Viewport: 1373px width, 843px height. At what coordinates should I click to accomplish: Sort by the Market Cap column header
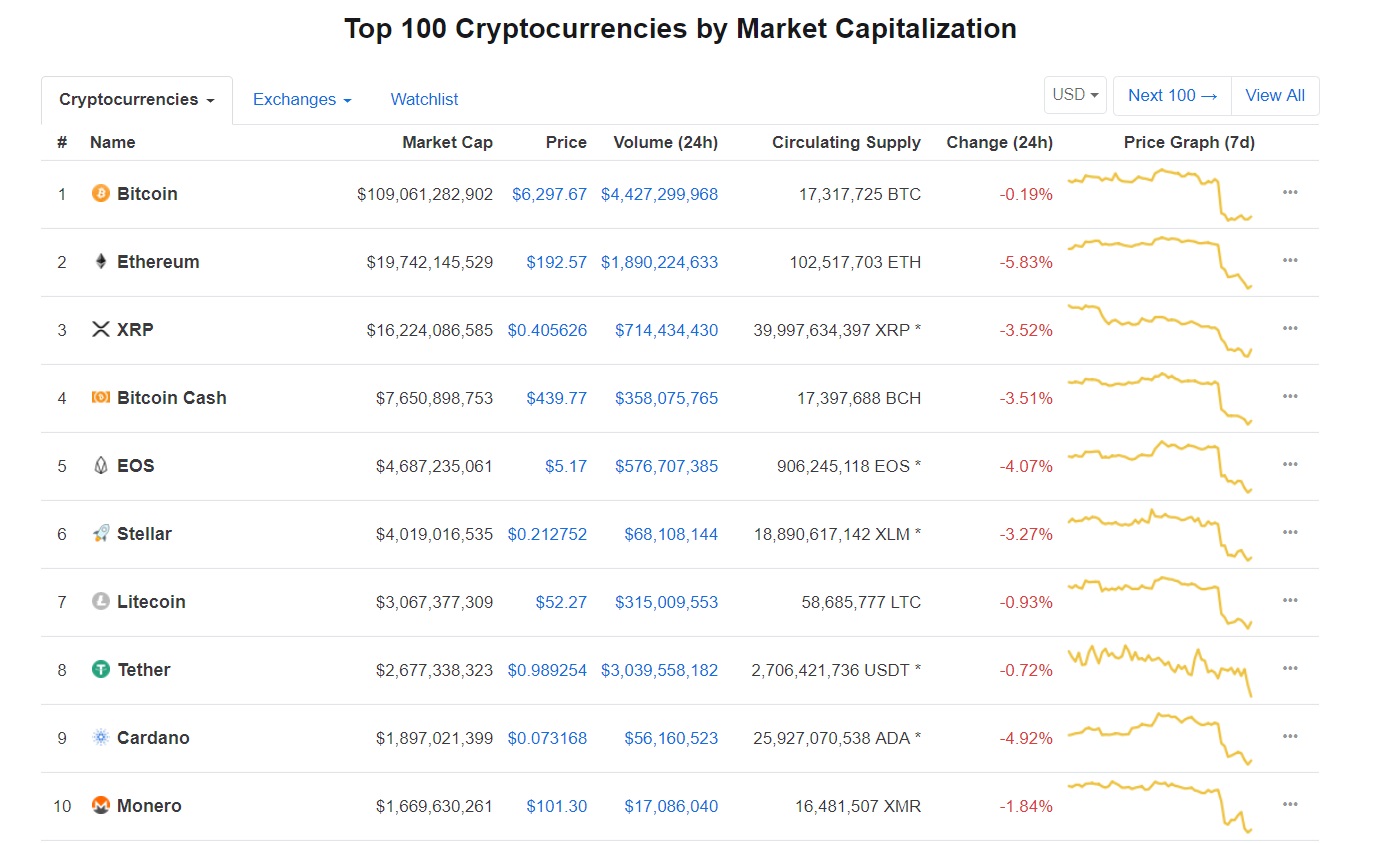(447, 142)
